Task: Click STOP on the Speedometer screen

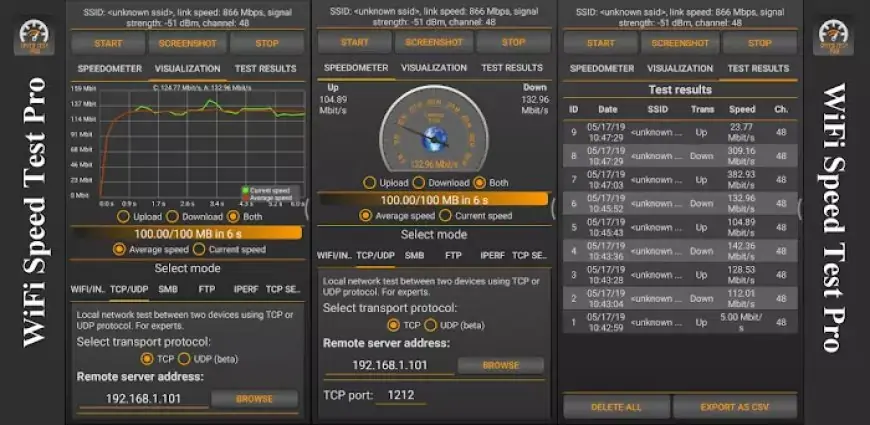Action: click(513, 42)
